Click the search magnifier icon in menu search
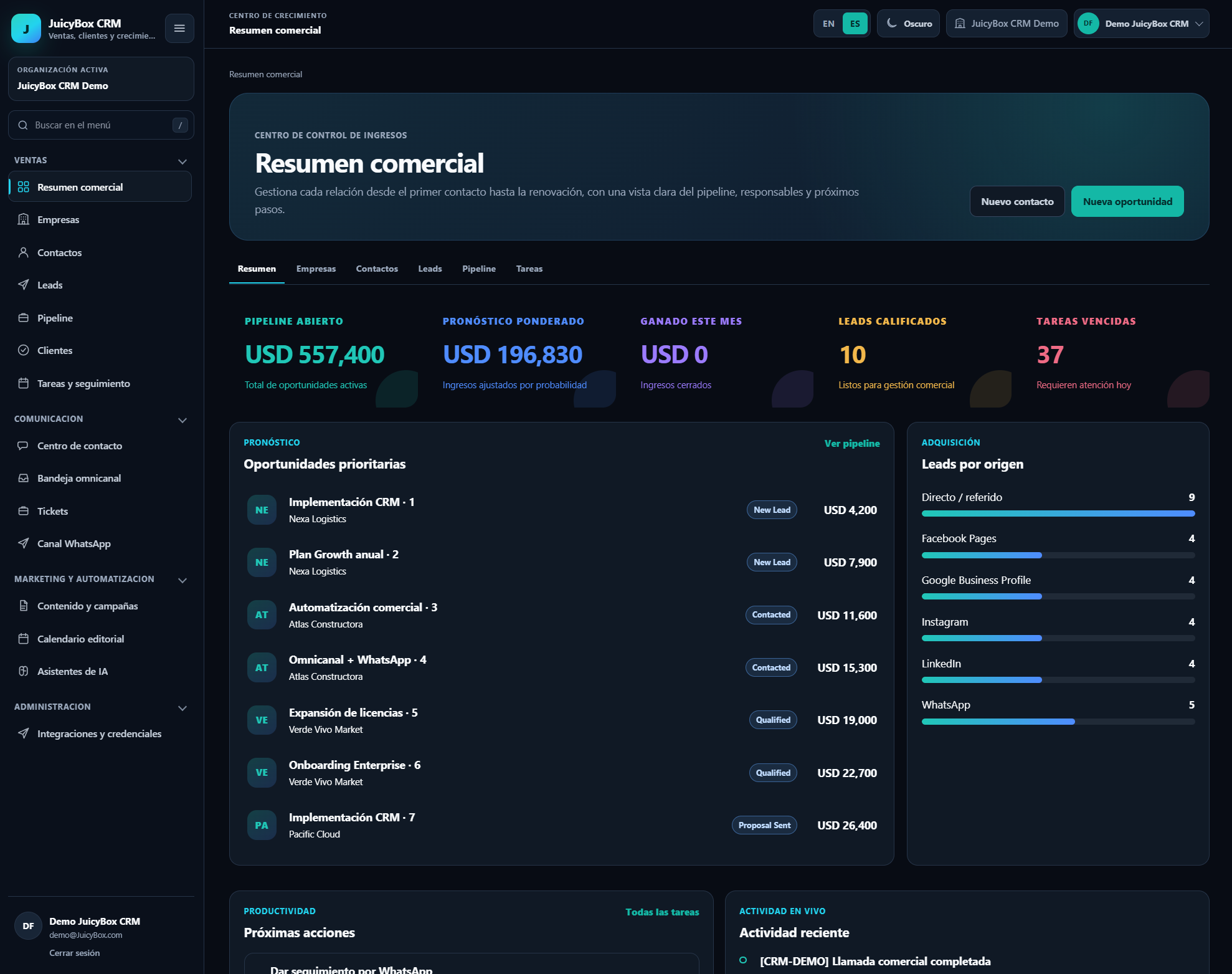Image resolution: width=1232 pixels, height=974 pixels. pyautogui.click(x=23, y=125)
